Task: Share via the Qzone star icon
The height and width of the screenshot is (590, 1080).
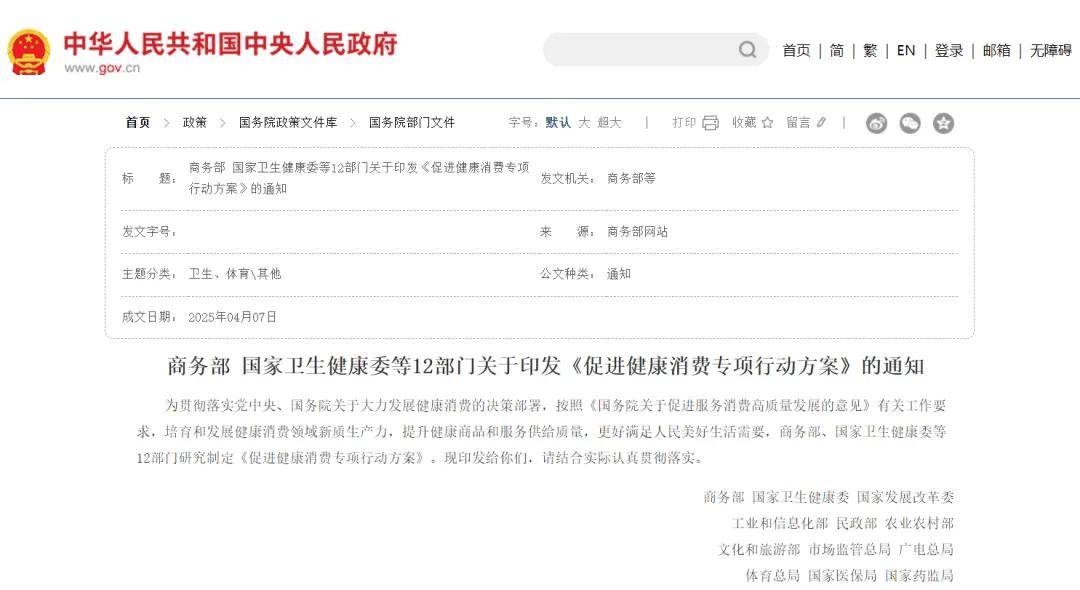Action: coord(943,123)
